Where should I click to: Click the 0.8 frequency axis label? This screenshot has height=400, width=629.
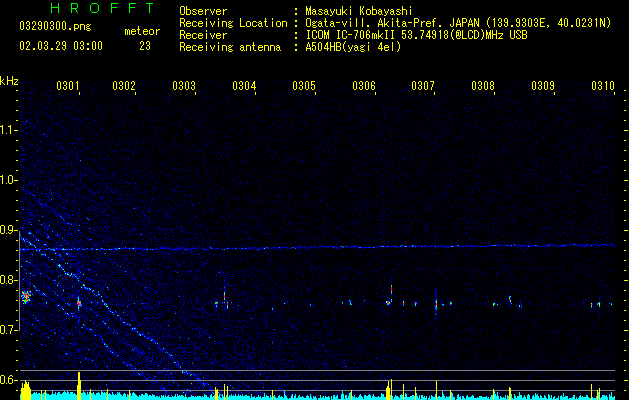9,280
